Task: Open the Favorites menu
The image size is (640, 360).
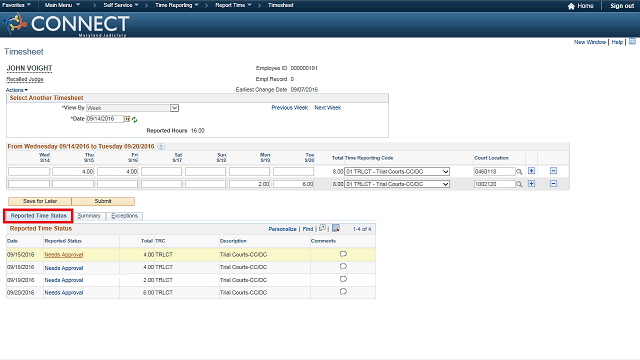Action: [16, 5]
